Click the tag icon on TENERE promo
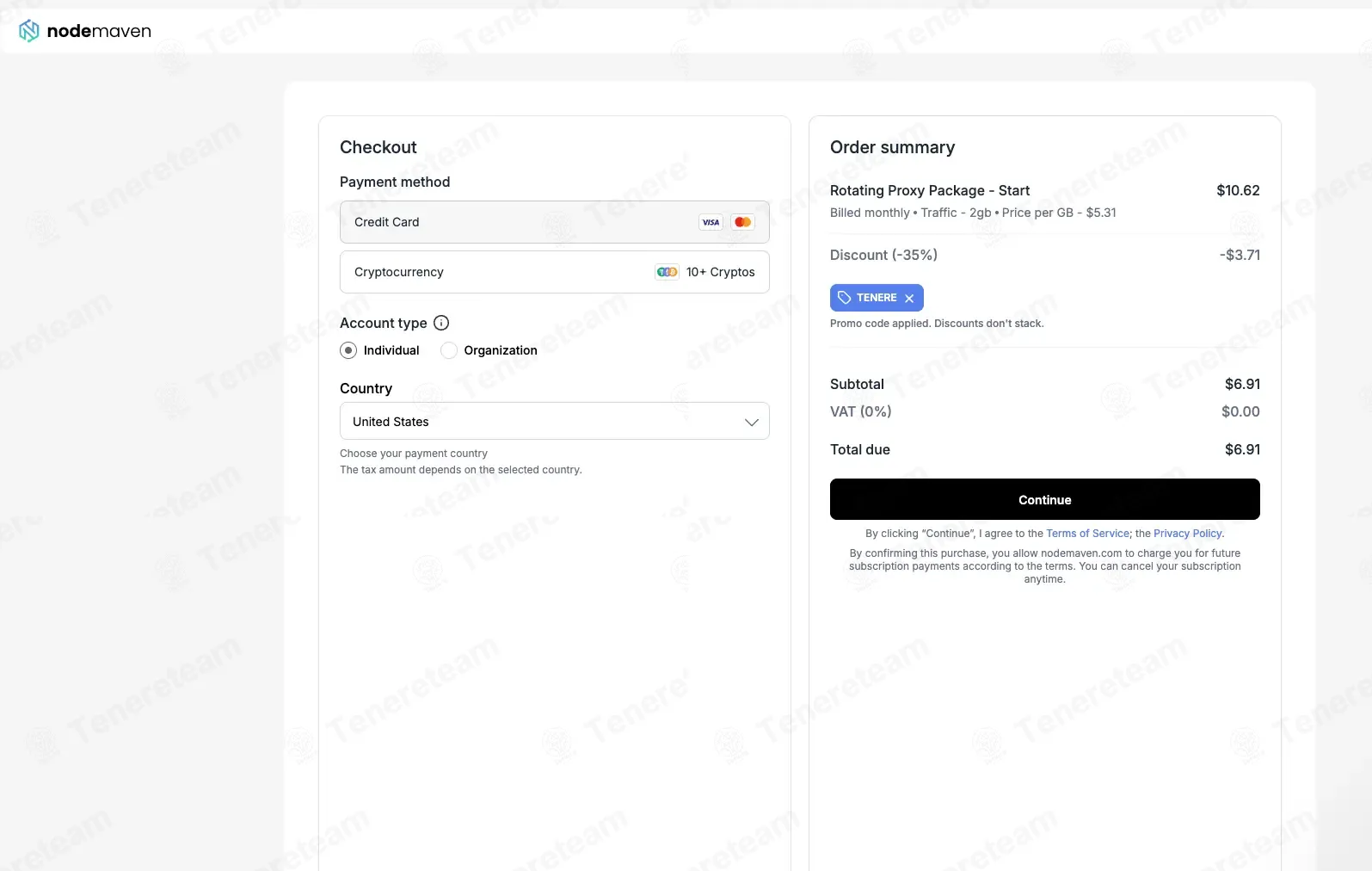The image size is (1372, 871). pos(845,298)
